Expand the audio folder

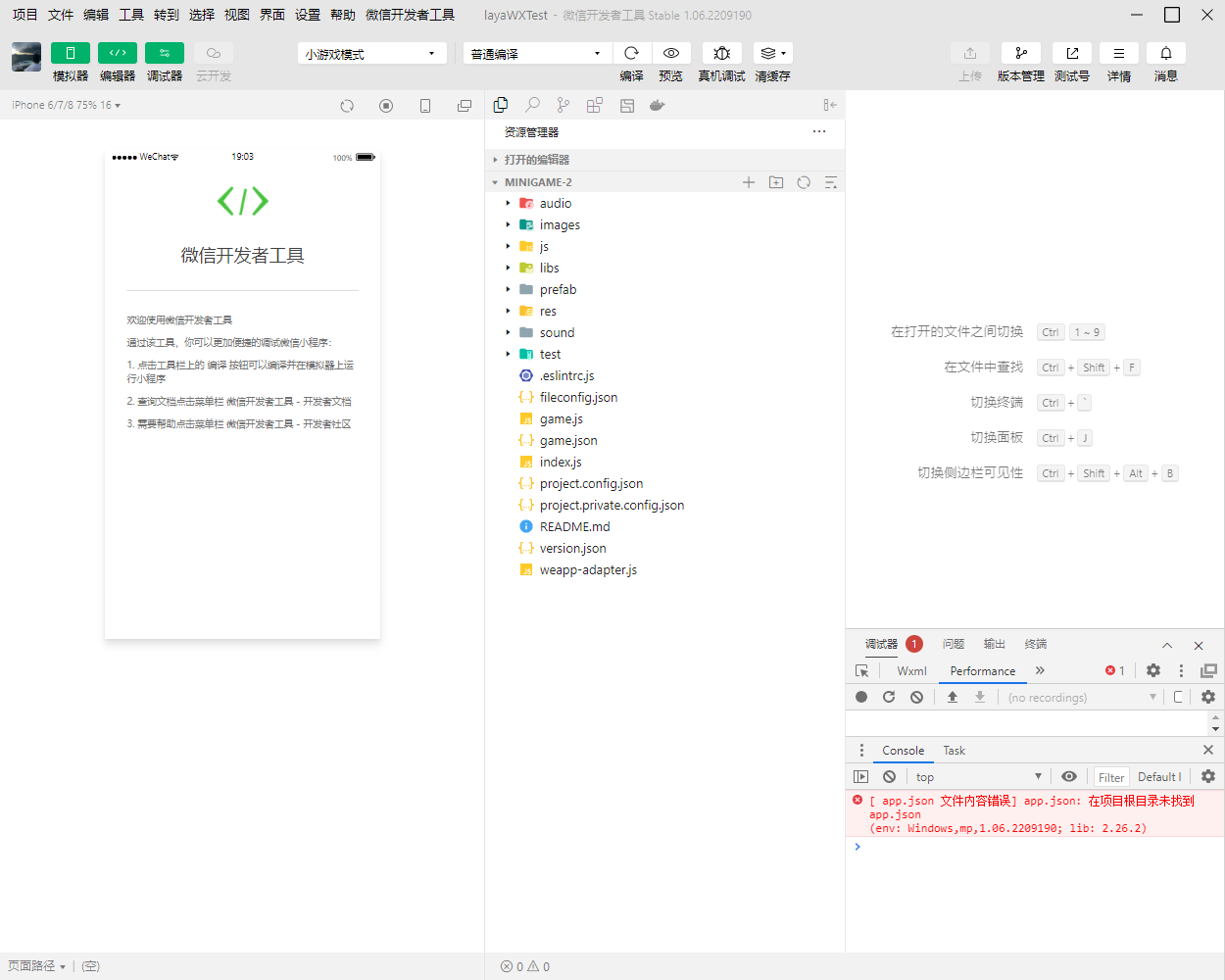tap(664, 203)
